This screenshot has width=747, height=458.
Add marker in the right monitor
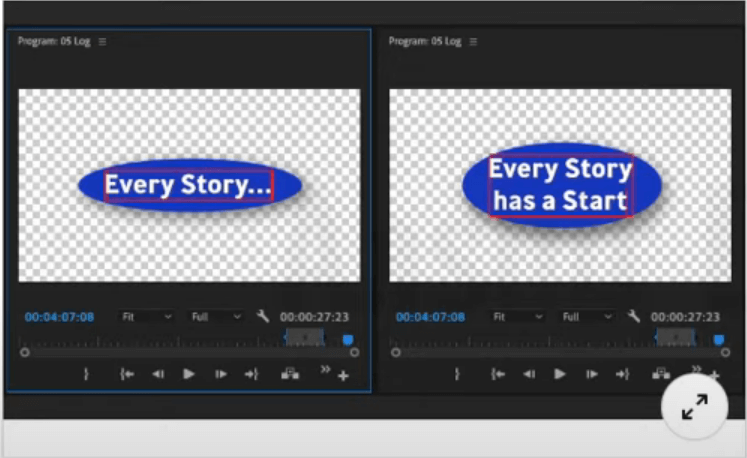tap(458, 374)
